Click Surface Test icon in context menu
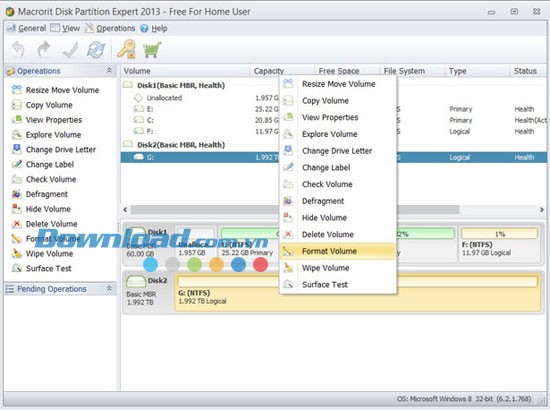This screenshot has width=550, height=410. point(288,284)
